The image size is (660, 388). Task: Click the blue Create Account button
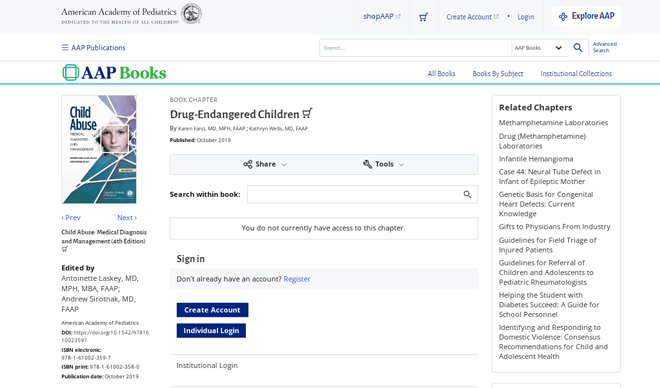[212, 310]
